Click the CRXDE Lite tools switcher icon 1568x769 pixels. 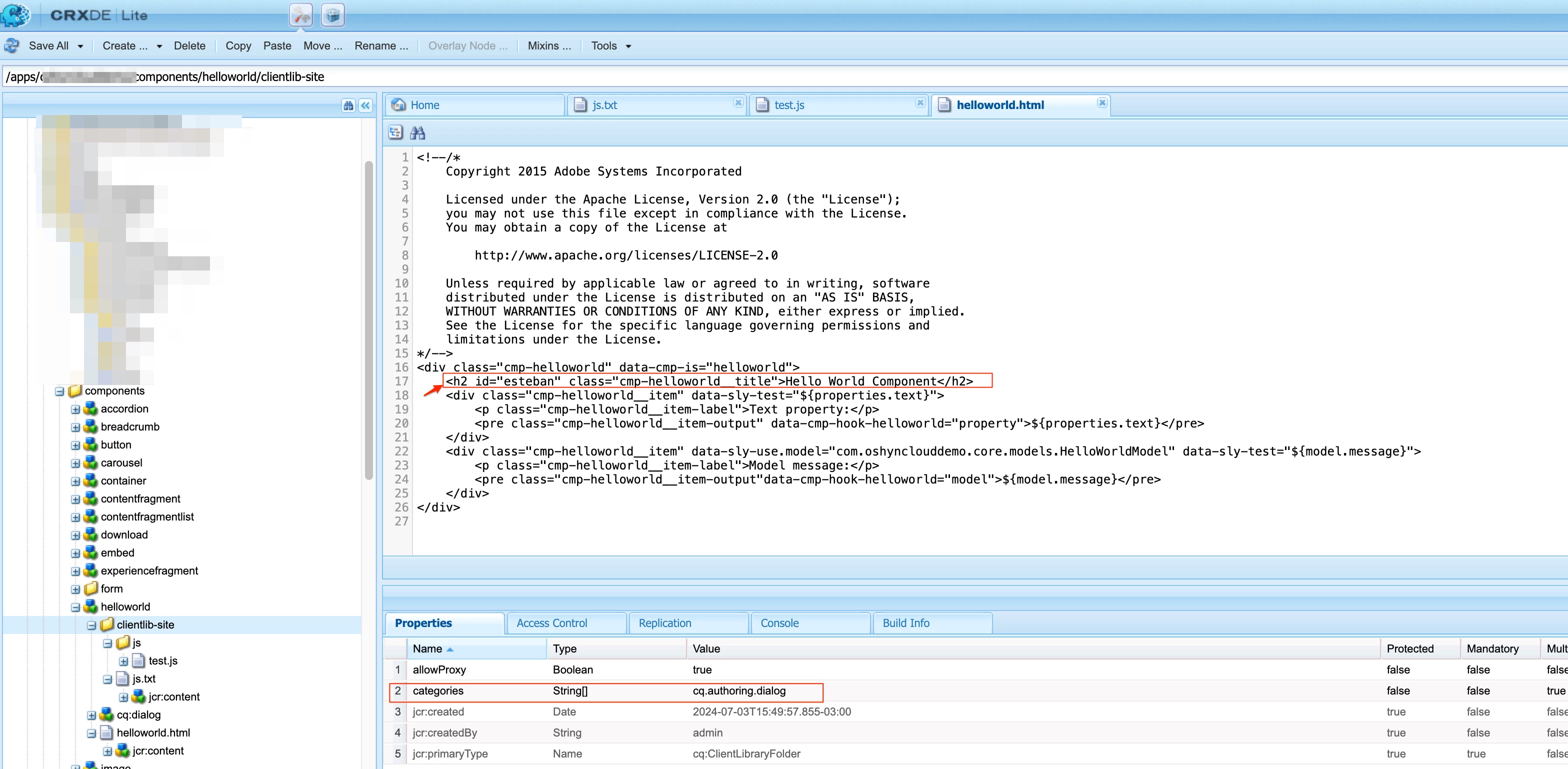point(300,15)
